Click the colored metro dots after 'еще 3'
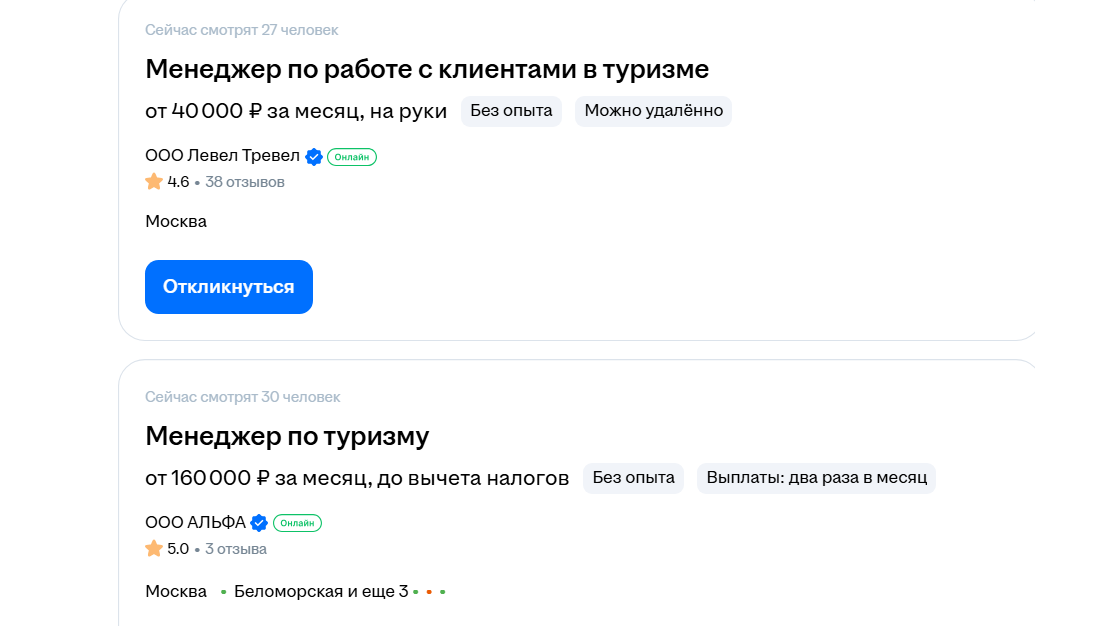Viewport: 1112px width, 626px height. tap(429, 592)
